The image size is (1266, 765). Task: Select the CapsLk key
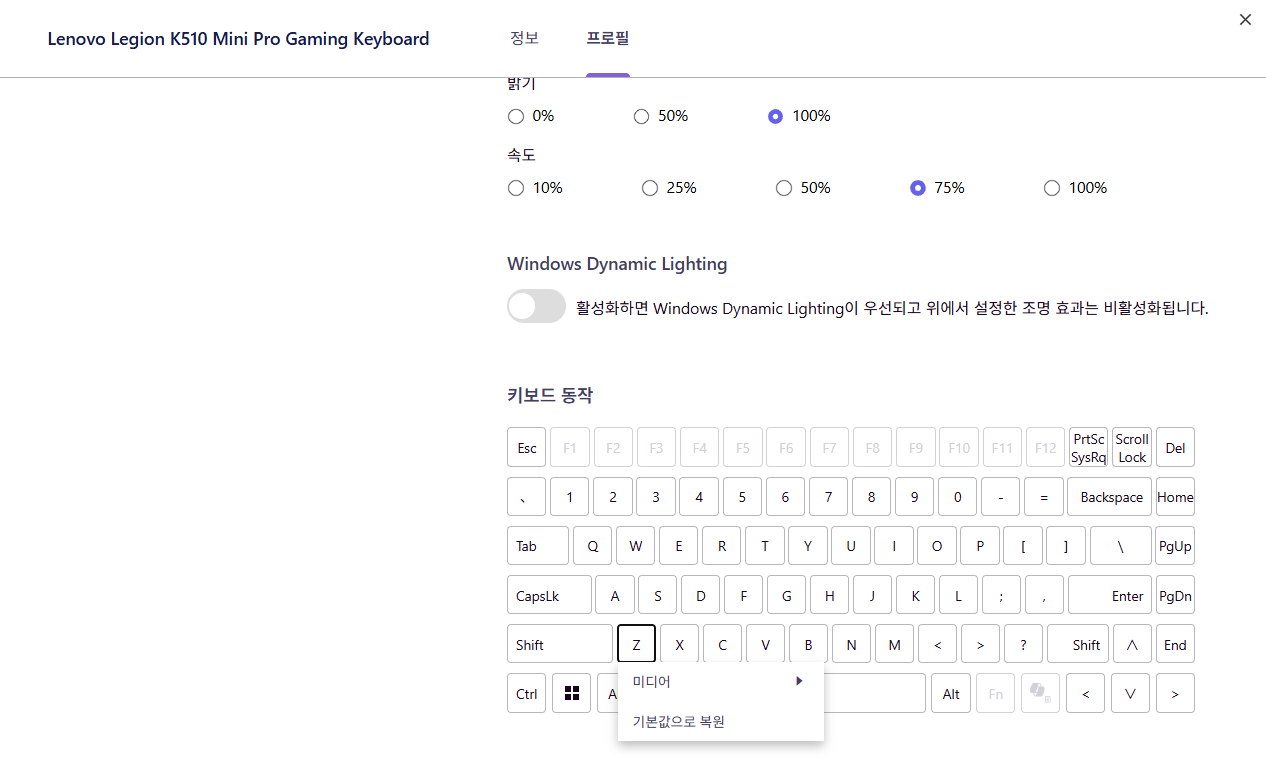pos(549,595)
